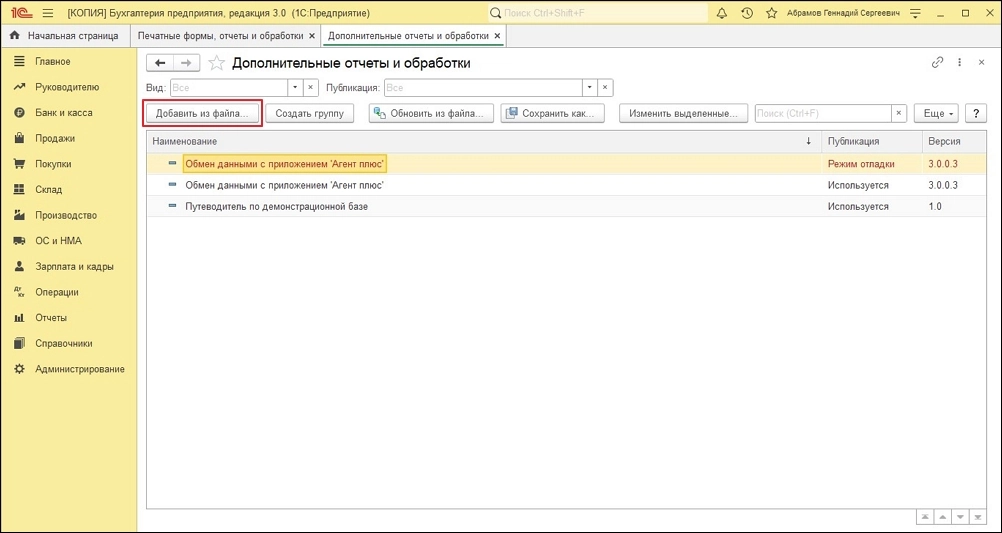Jump to list end button
This screenshot has height=533, width=1002.
[977, 516]
